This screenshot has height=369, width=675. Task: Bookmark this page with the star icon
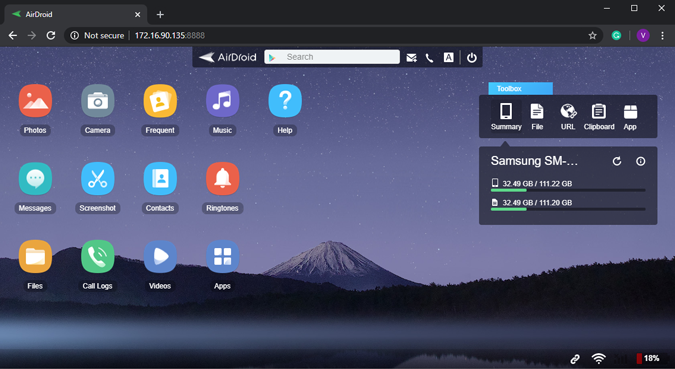(593, 36)
